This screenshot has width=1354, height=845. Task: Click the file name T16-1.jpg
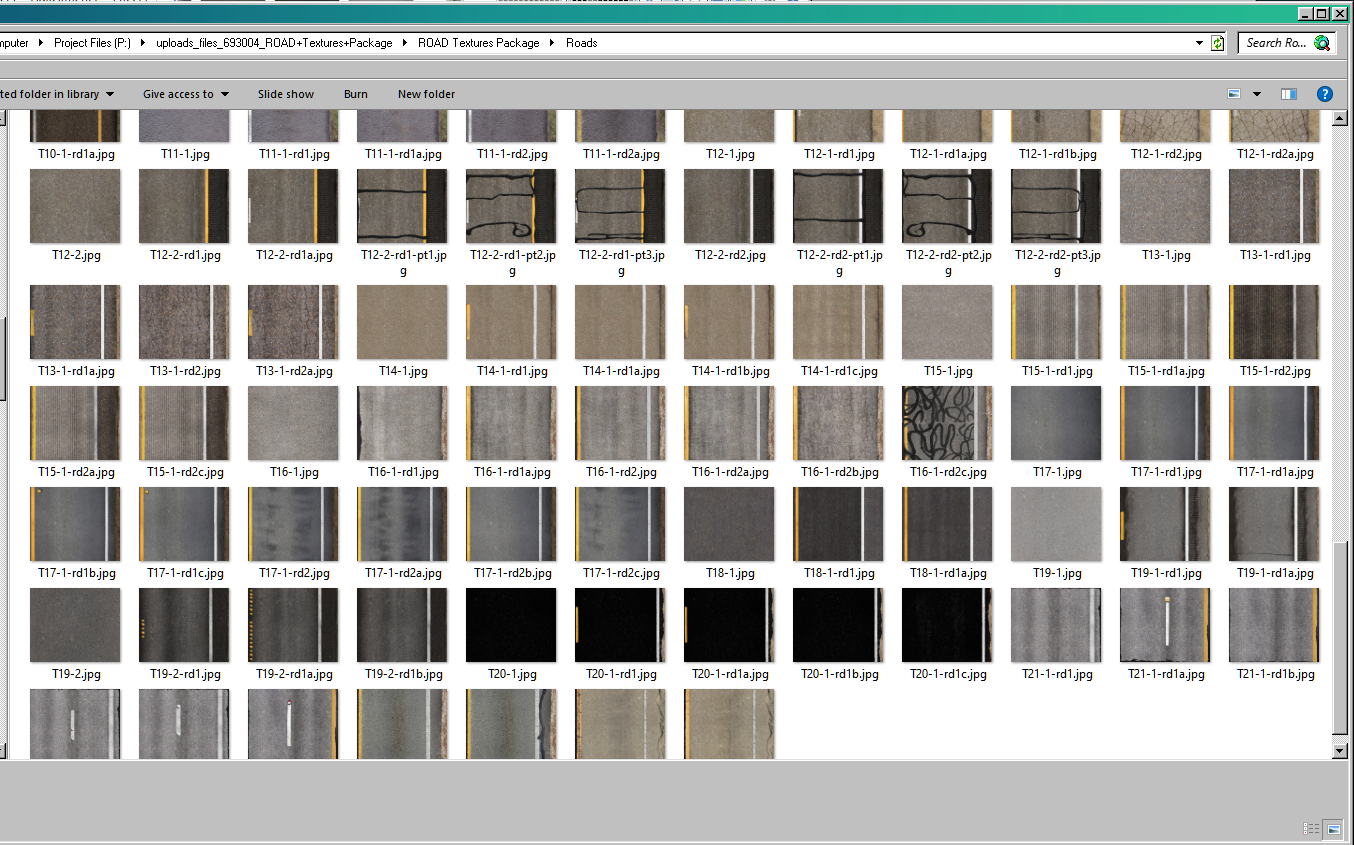click(294, 473)
